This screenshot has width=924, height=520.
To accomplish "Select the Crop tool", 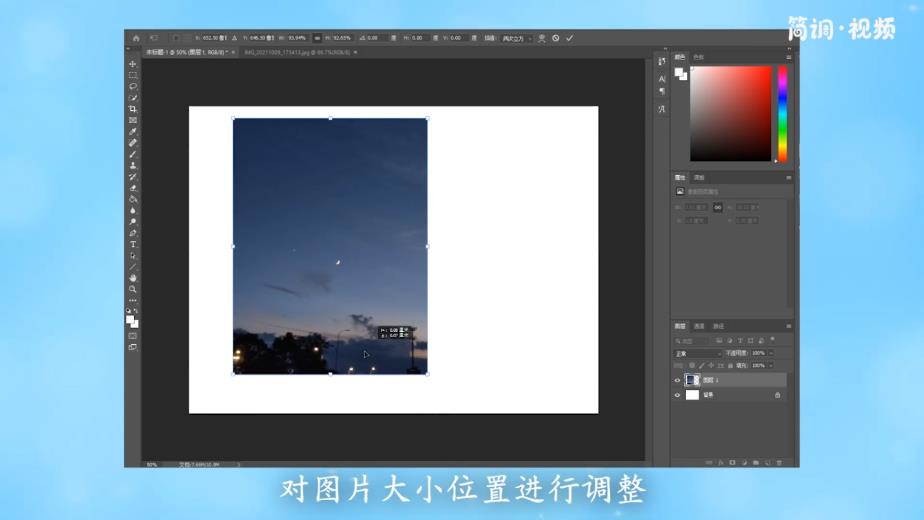I will (133, 109).
